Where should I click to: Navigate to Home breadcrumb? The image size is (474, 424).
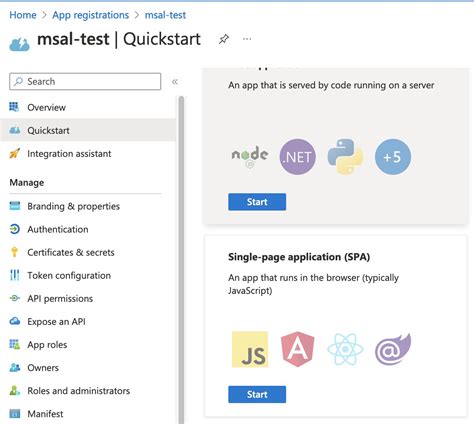[23, 15]
